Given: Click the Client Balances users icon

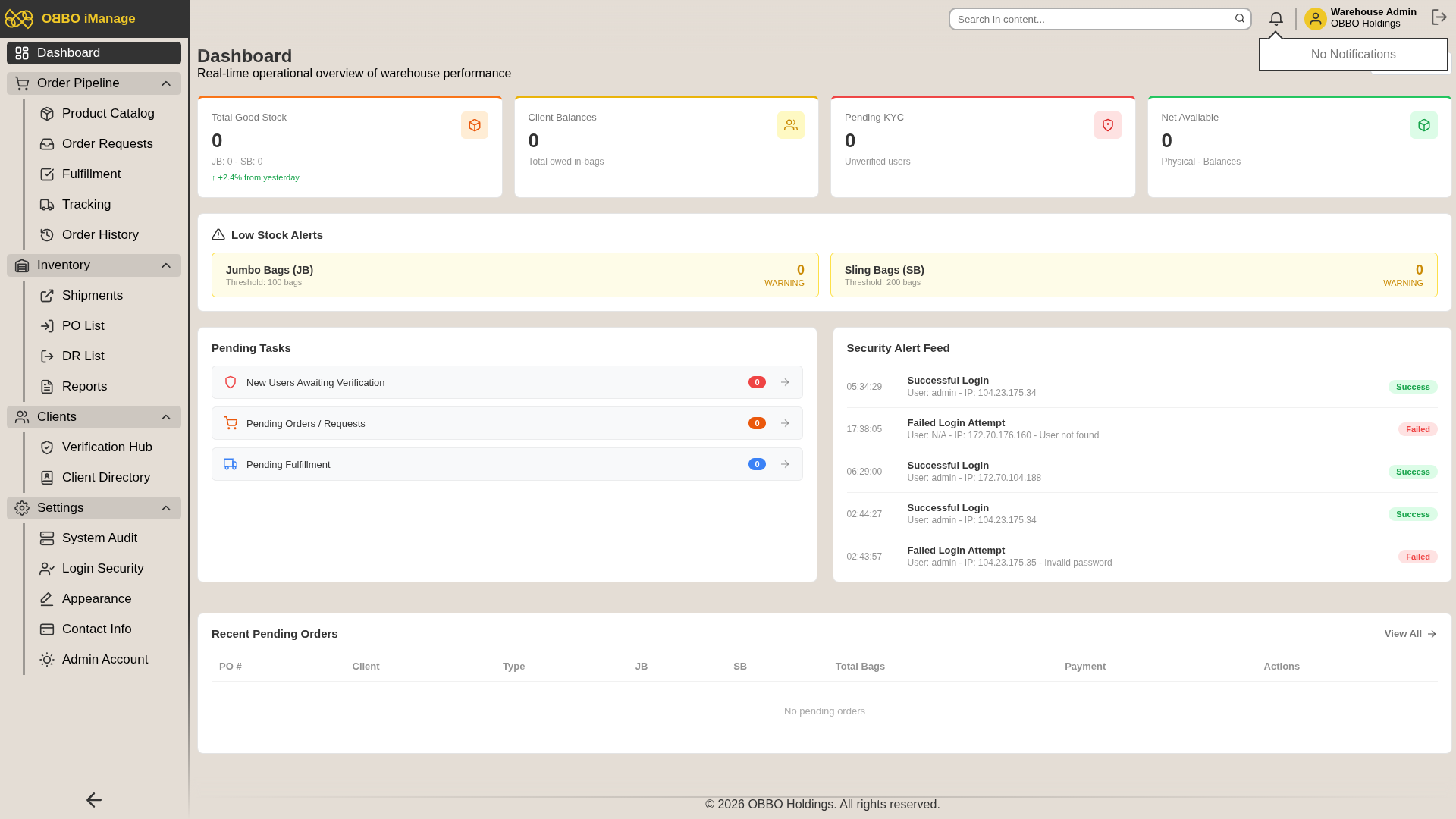Looking at the screenshot, I should click(791, 125).
